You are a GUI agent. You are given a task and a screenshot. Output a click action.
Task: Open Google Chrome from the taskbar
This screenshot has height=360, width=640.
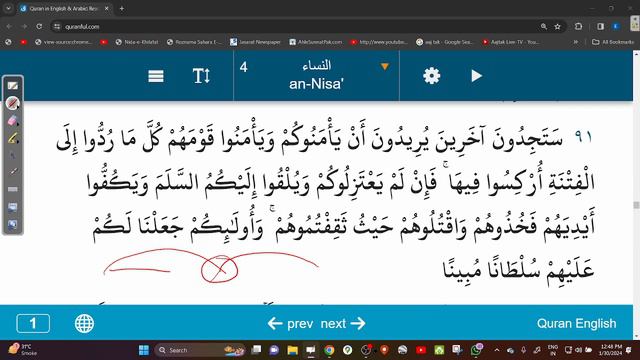329,350
